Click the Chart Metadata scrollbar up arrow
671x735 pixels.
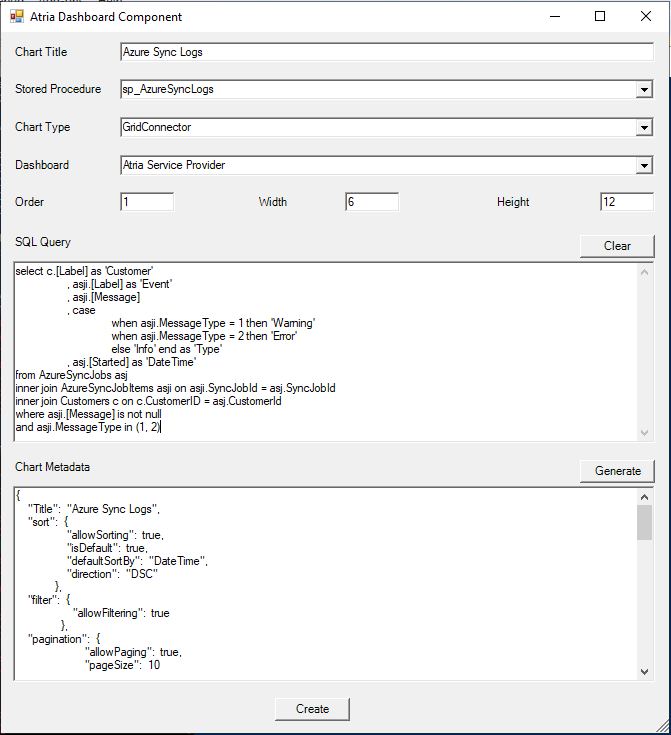pos(645,497)
